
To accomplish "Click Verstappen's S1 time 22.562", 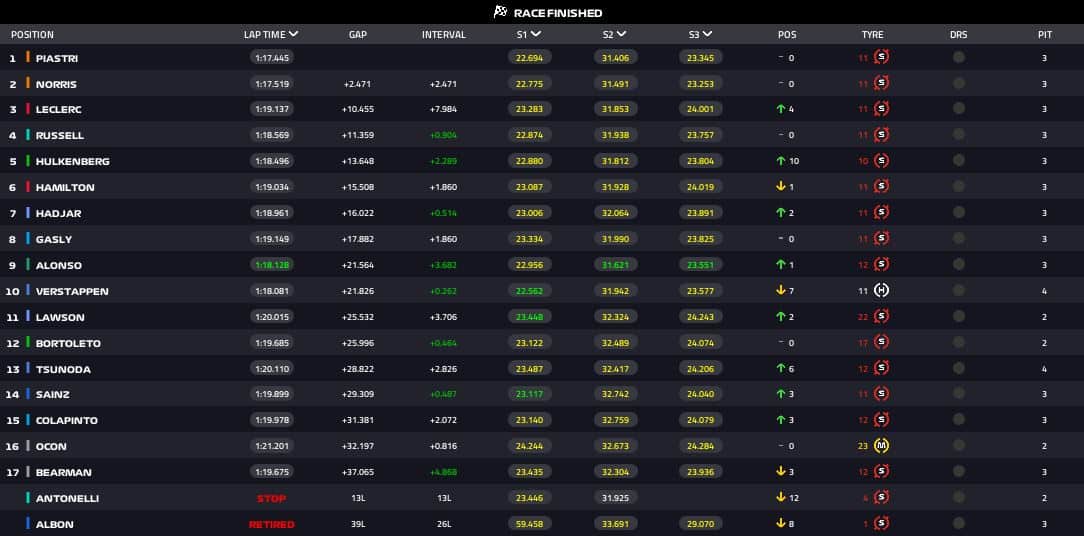I will click(x=530, y=290).
